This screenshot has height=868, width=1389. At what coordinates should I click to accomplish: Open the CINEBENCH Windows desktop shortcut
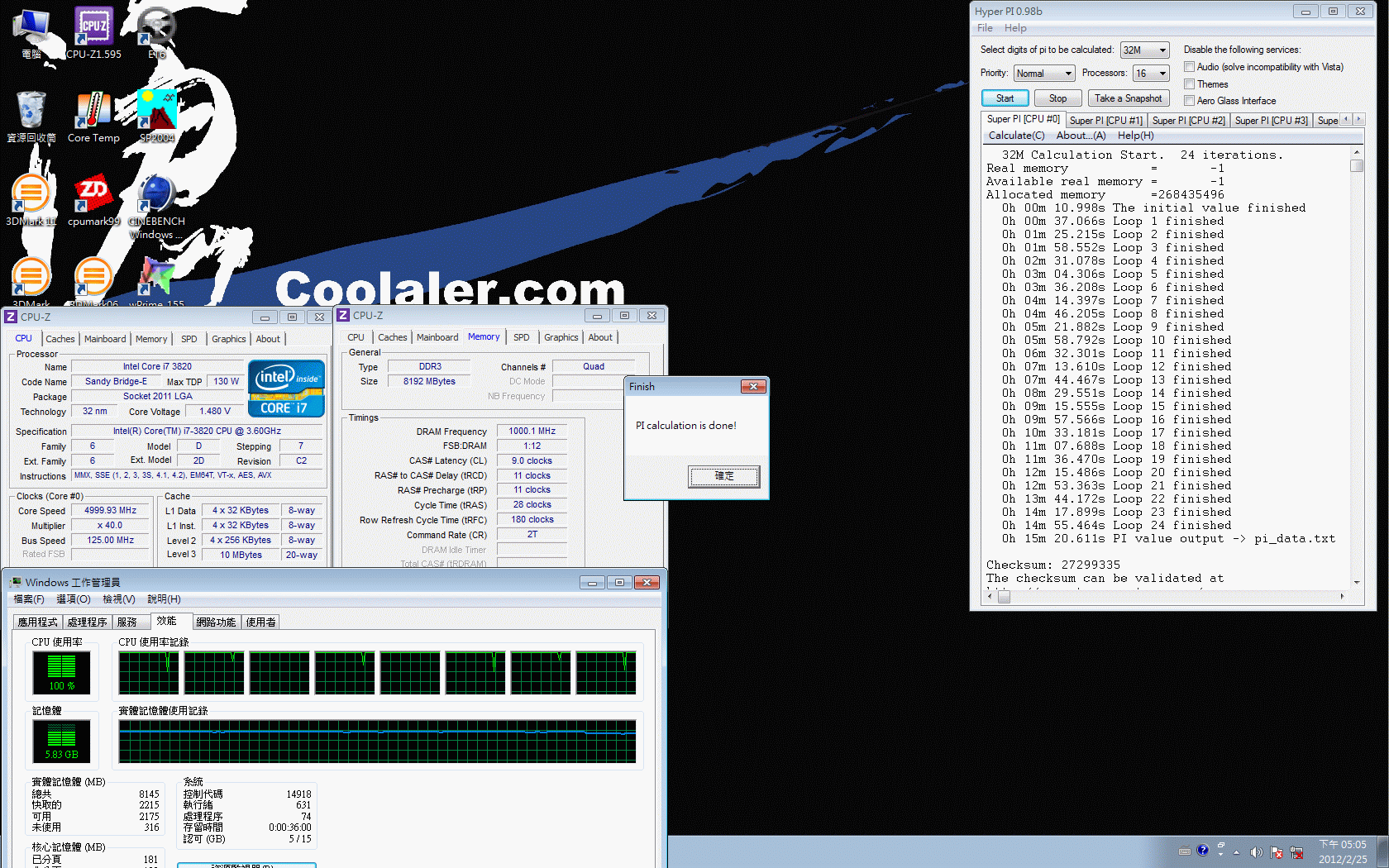click(x=156, y=207)
